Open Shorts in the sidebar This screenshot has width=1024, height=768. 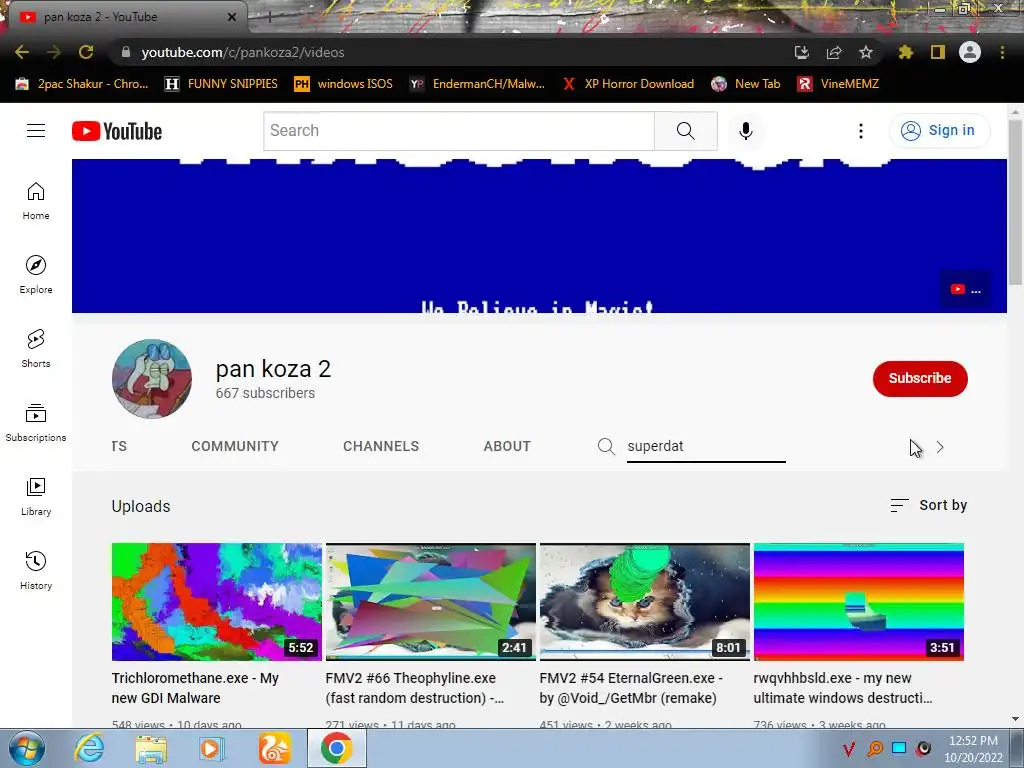tap(36, 349)
